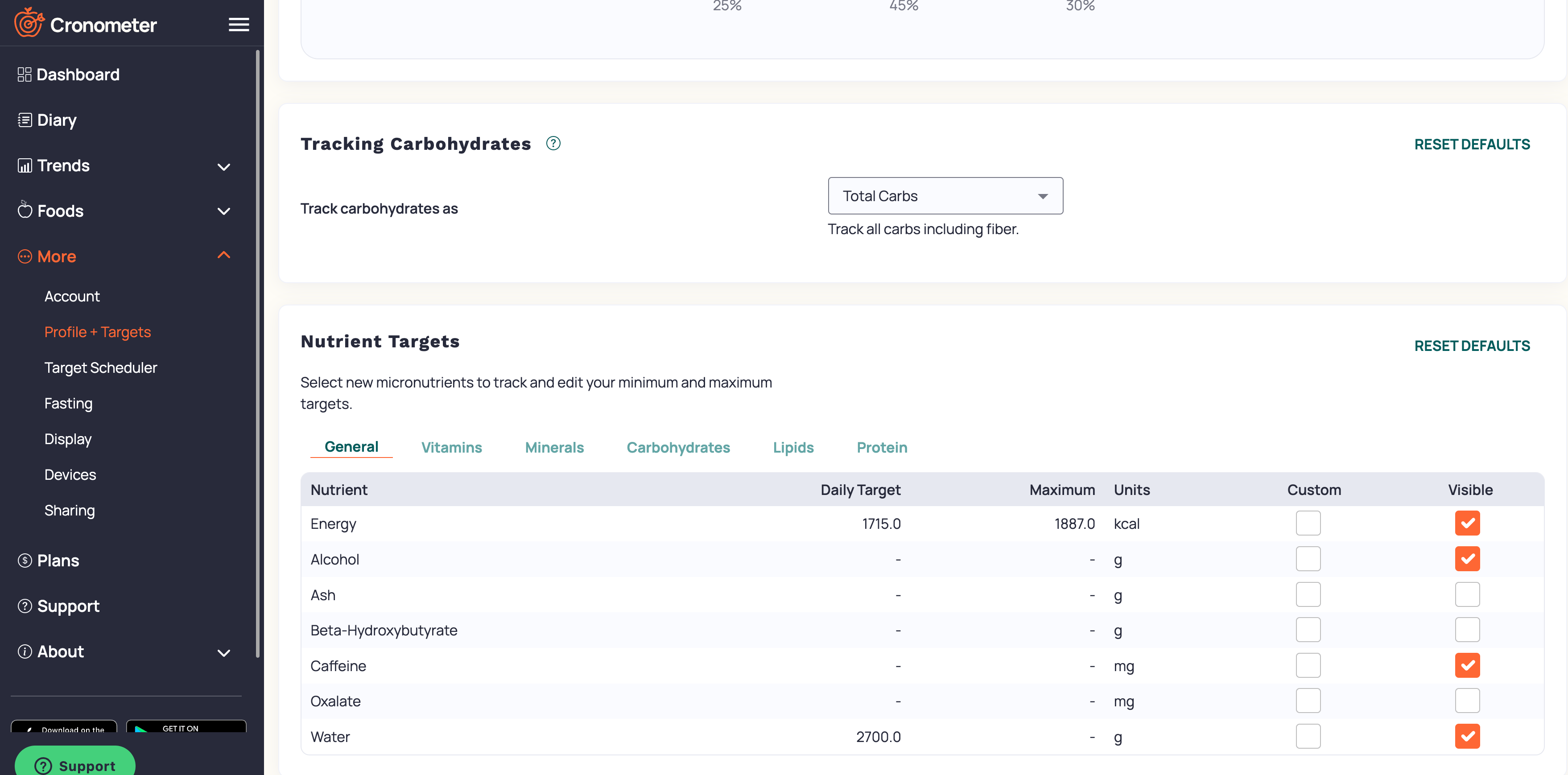Screen dimensions: 1568x775
Task: Switch to the Vitamins tab
Action: coord(451,447)
